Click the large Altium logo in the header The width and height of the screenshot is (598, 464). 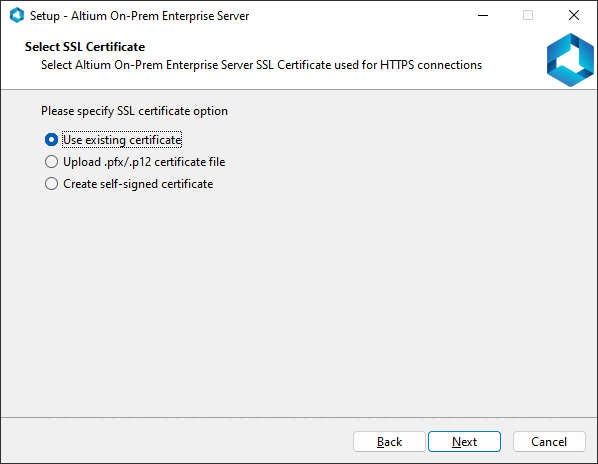(x=570, y=60)
